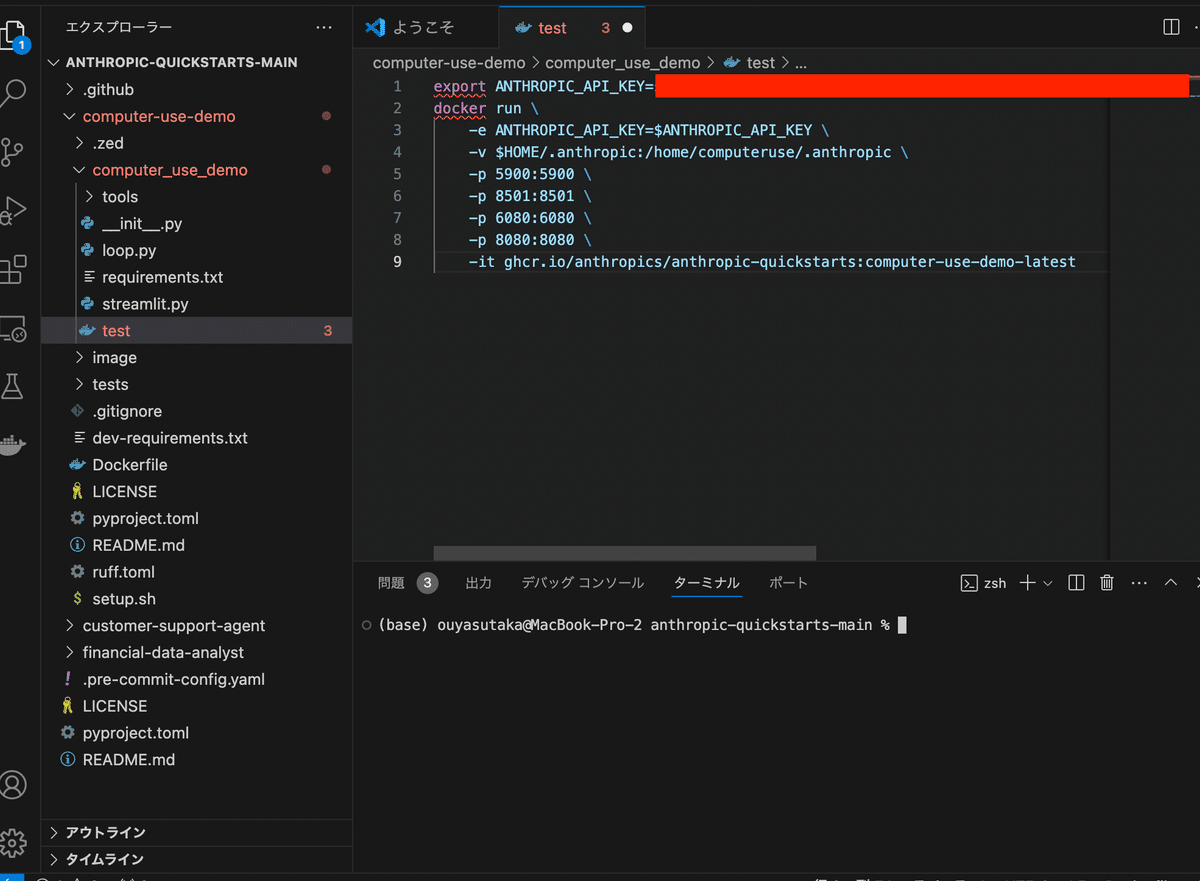Viewport: 1200px width, 881px height.
Task: Click the "docker" keyword on line 2
Action: (460, 108)
